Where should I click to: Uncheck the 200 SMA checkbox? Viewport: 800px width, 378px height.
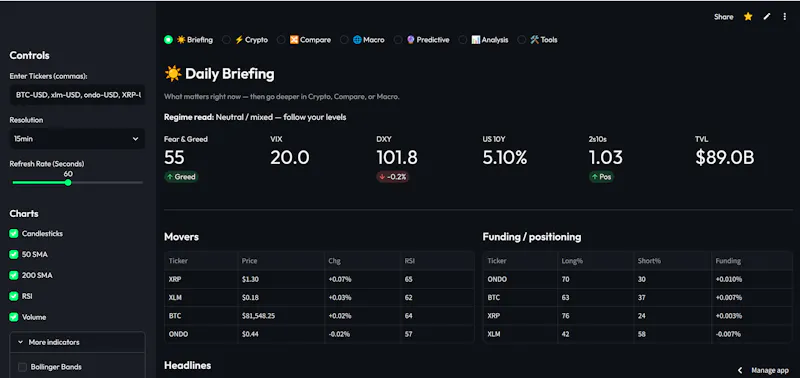(x=14, y=275)
